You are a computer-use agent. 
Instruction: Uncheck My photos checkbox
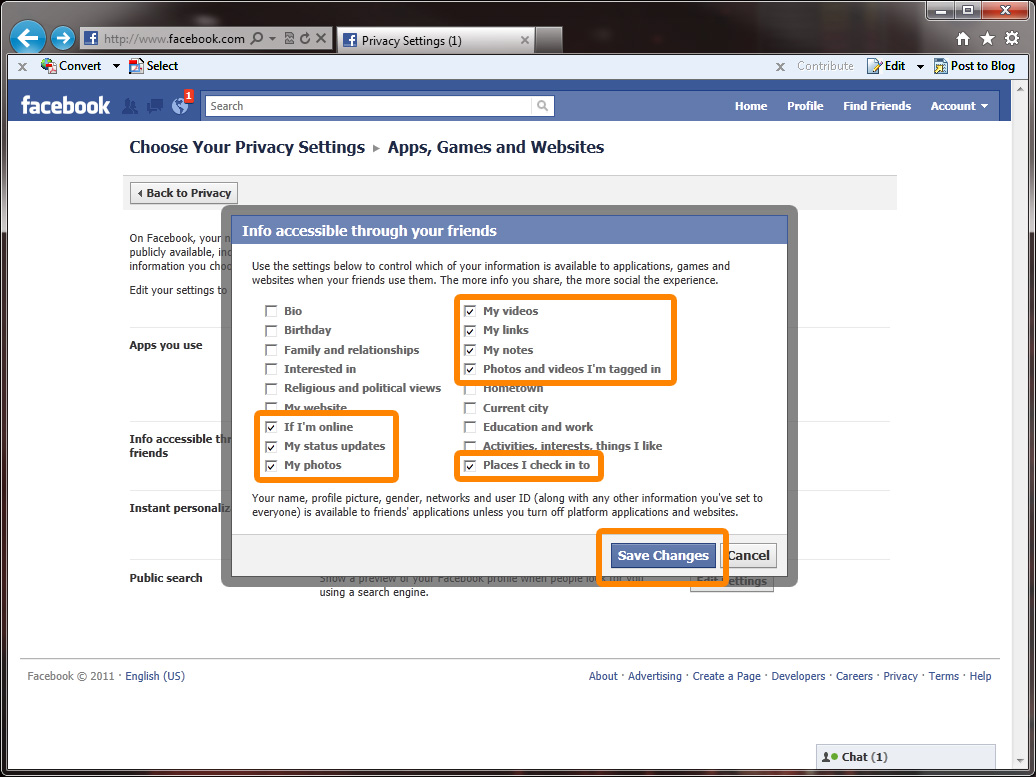(x=271, y=466)
